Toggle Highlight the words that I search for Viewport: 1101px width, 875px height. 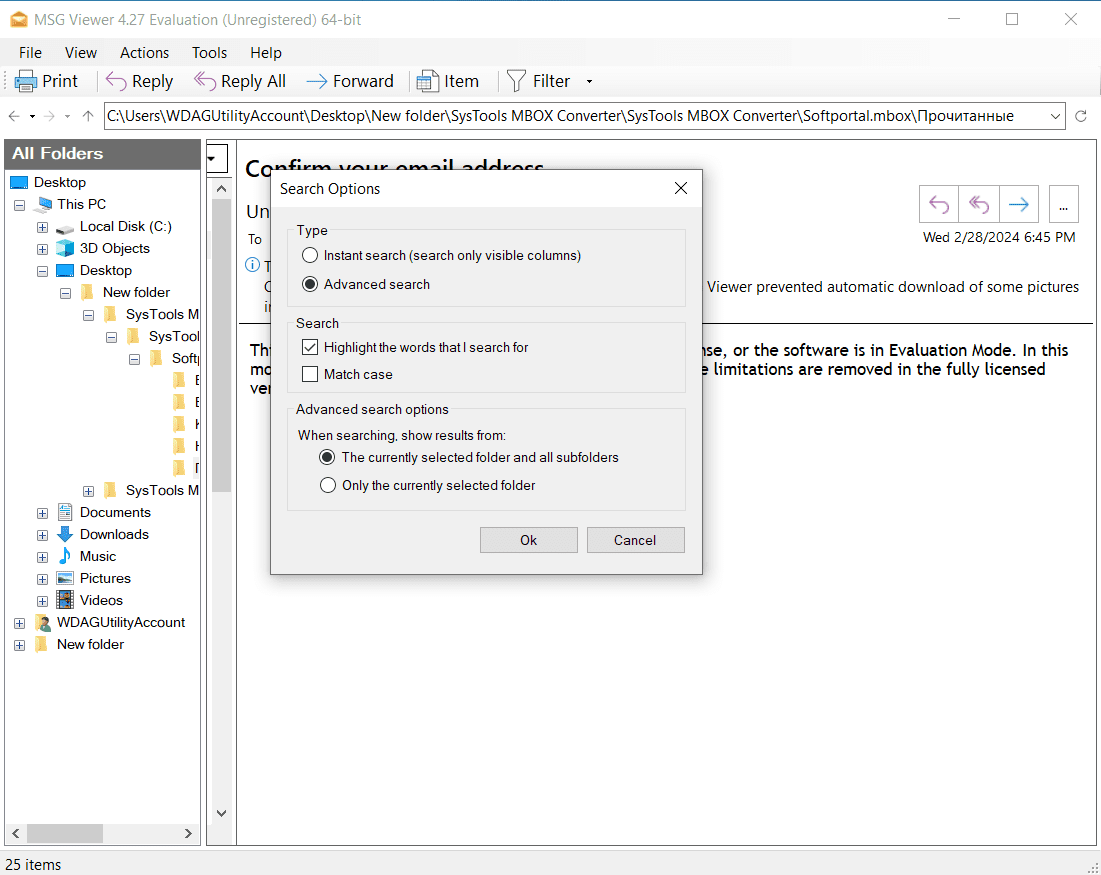[310, 347]
